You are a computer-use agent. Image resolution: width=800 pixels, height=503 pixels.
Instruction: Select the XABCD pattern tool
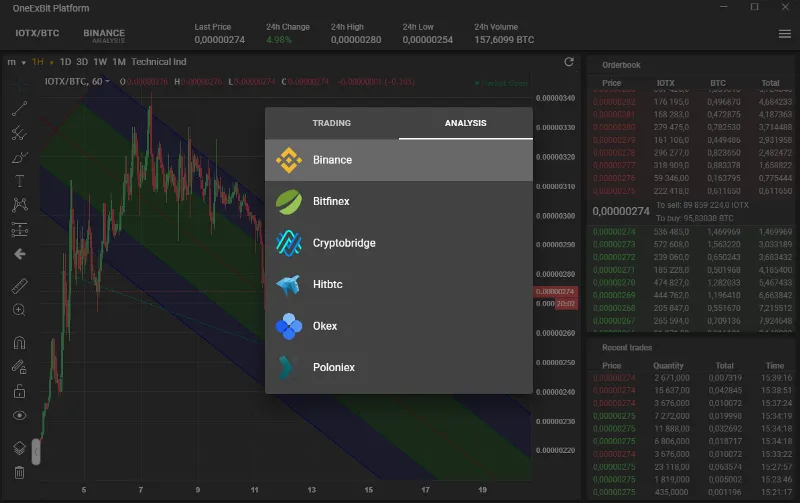point(19,205)
